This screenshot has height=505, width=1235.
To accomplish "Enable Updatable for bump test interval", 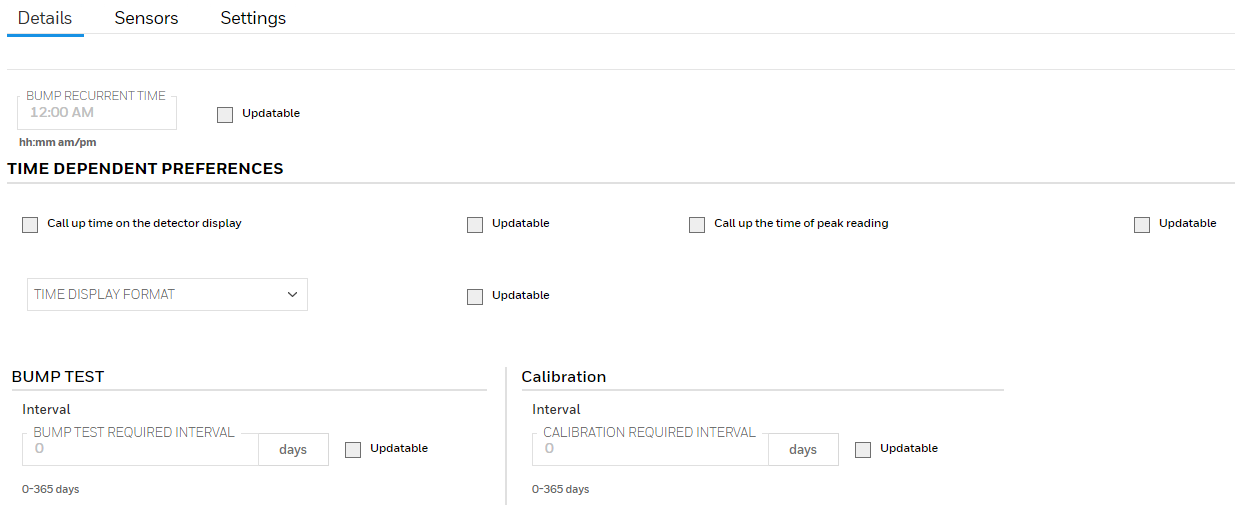I will [x=353, y=450].
